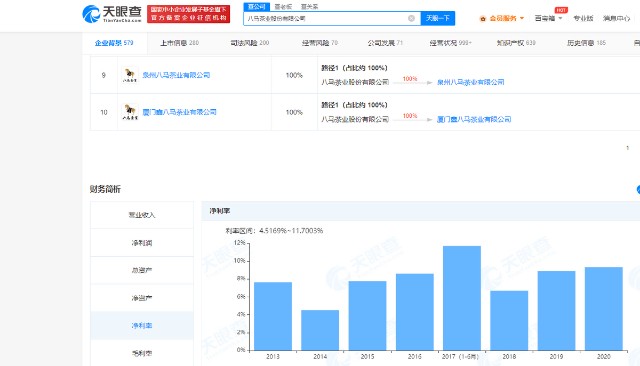Select 营业收入 in financial analysis menu
Viewport: 640px width, 366px height.
coord(142,215)
